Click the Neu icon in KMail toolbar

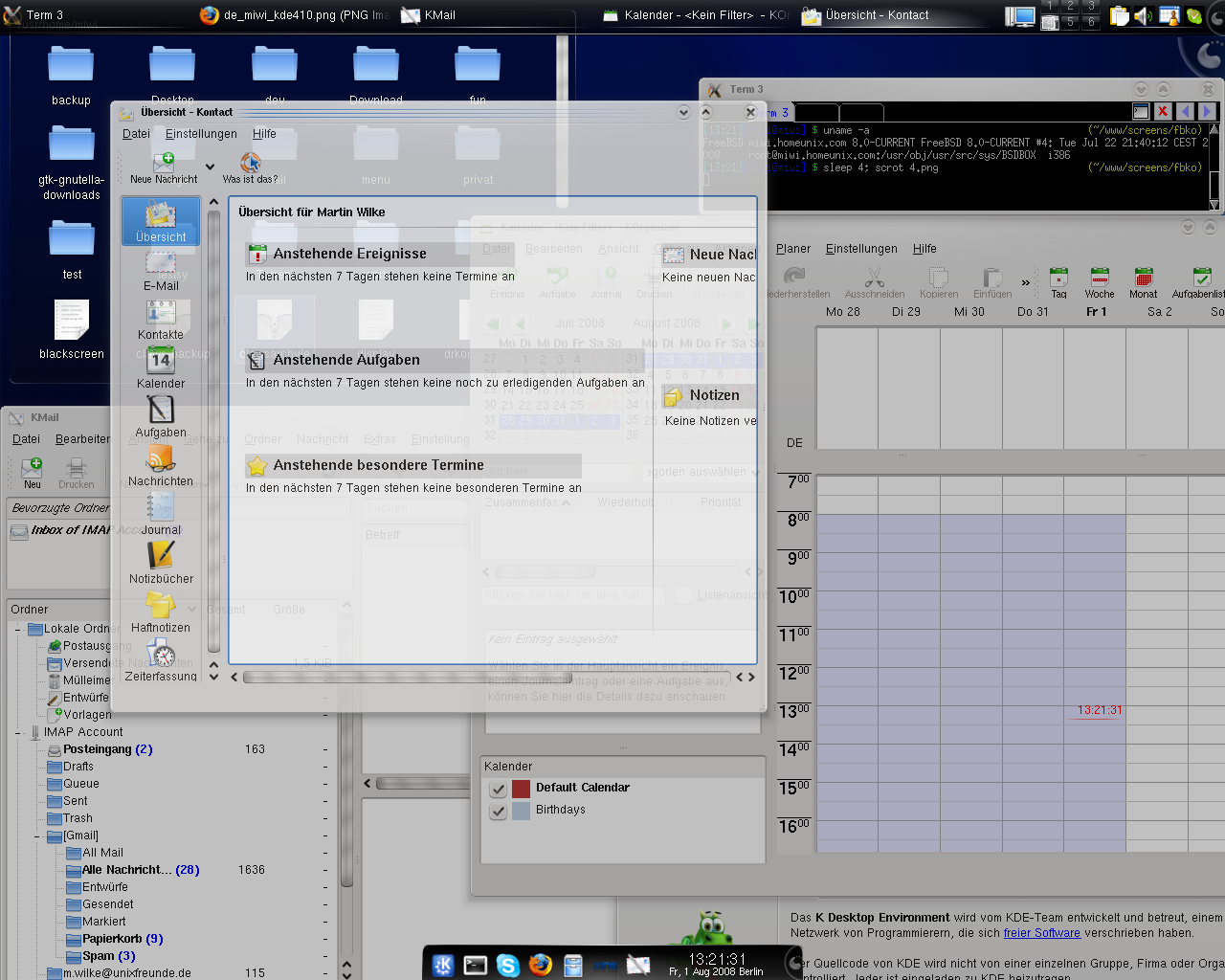click(33, 473)
